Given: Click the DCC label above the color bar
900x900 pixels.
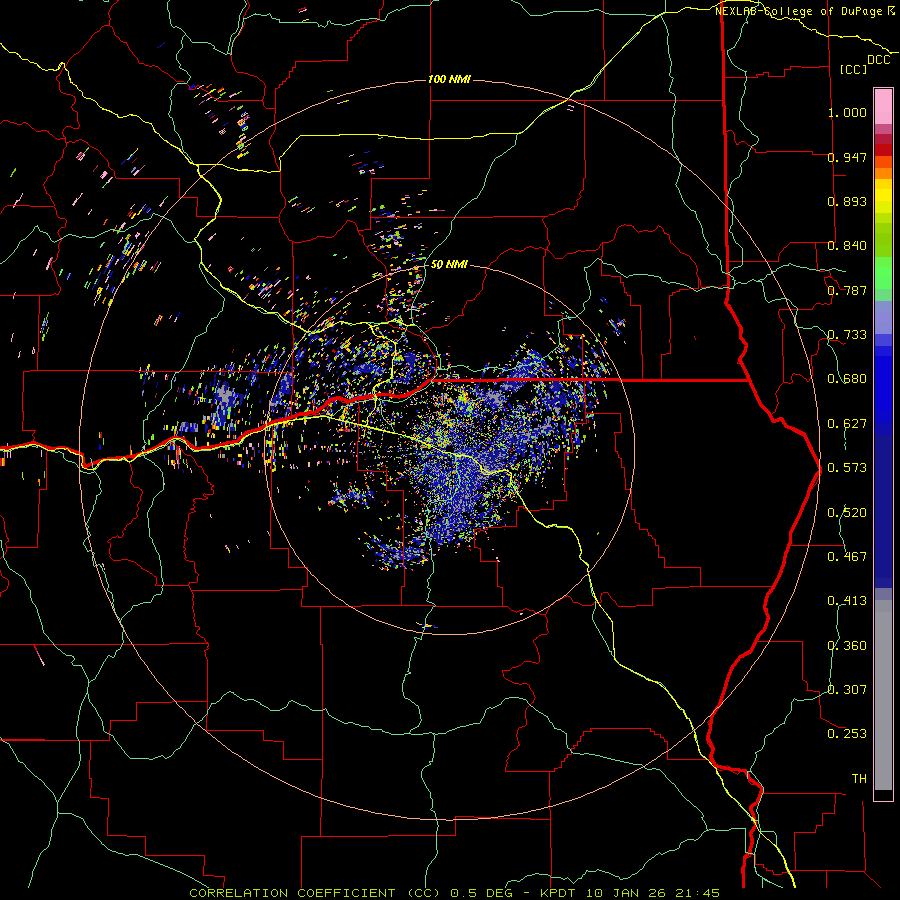Looking at the screenshot, I should pyautogui.click(x=878, y=60).
